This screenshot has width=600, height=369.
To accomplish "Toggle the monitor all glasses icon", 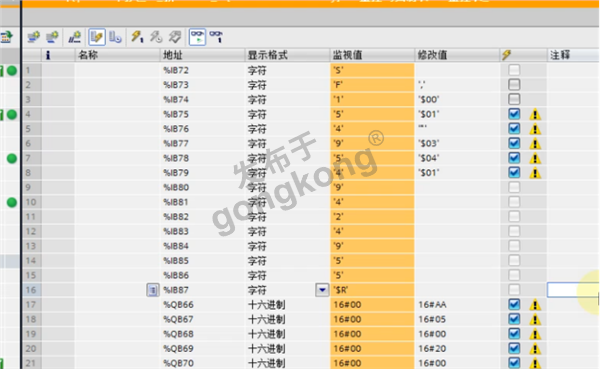I will 197,37.
